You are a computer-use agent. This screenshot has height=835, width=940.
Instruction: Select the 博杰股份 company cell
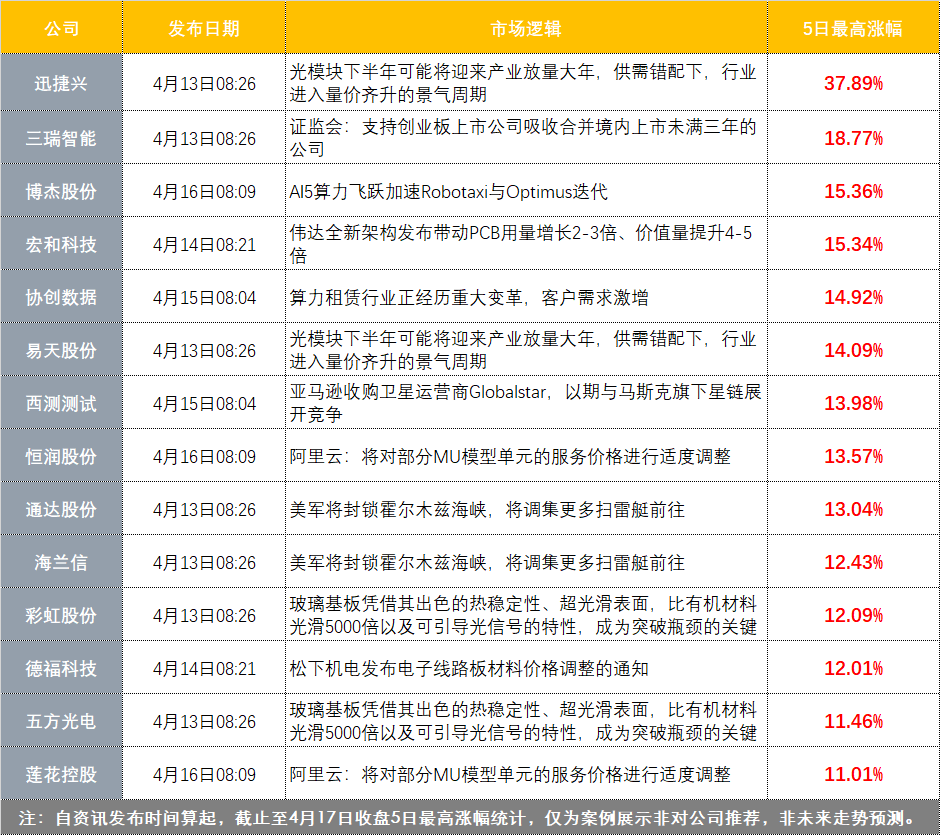pos(61,191)
